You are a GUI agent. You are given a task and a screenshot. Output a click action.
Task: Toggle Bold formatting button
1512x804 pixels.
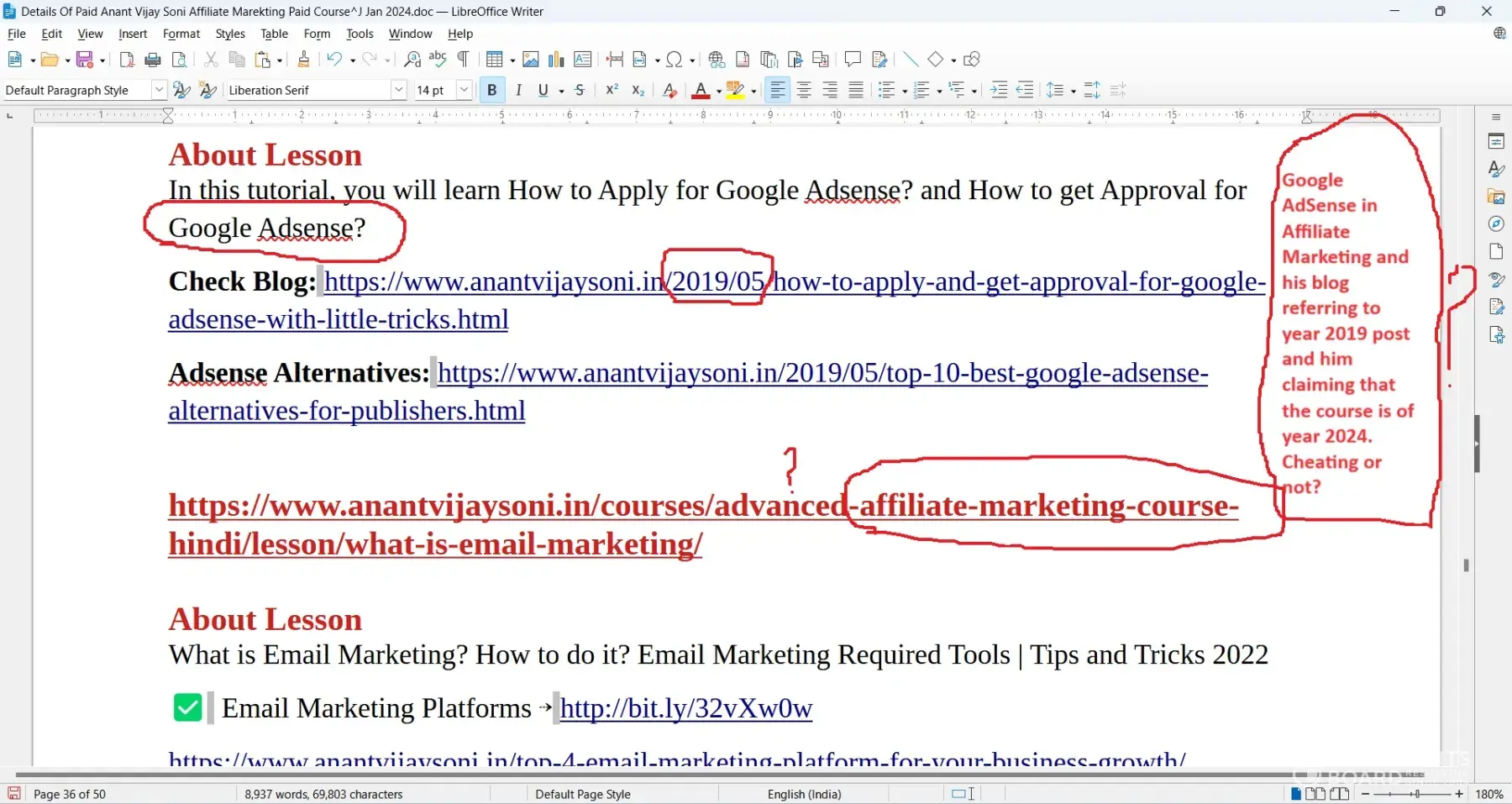(x=492, y=90)
